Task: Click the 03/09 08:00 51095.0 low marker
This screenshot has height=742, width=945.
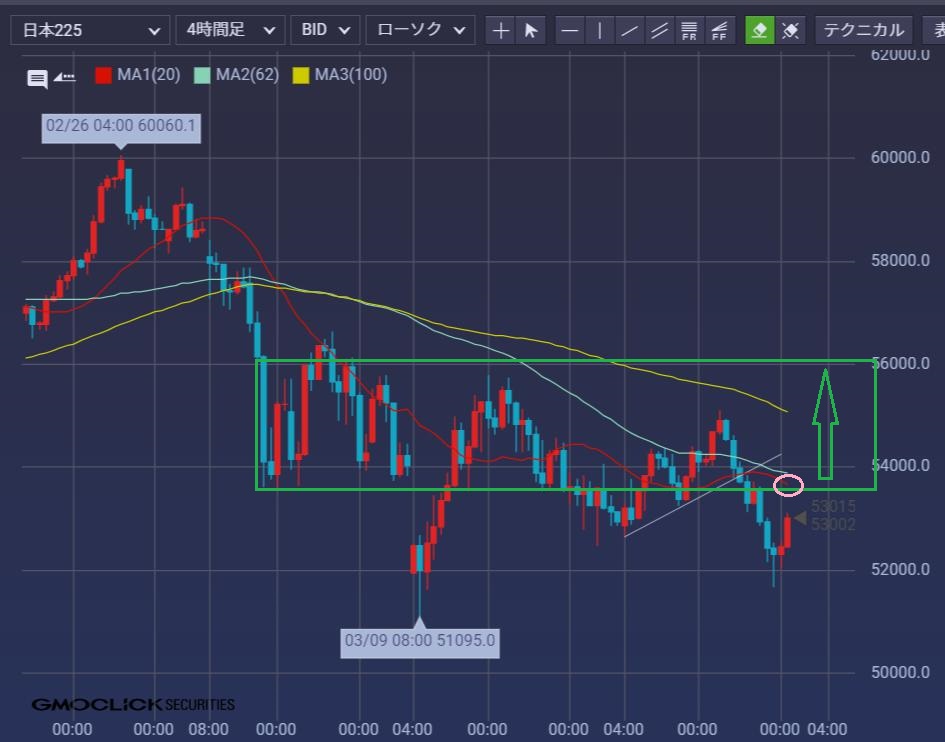Action: [420, 640]
